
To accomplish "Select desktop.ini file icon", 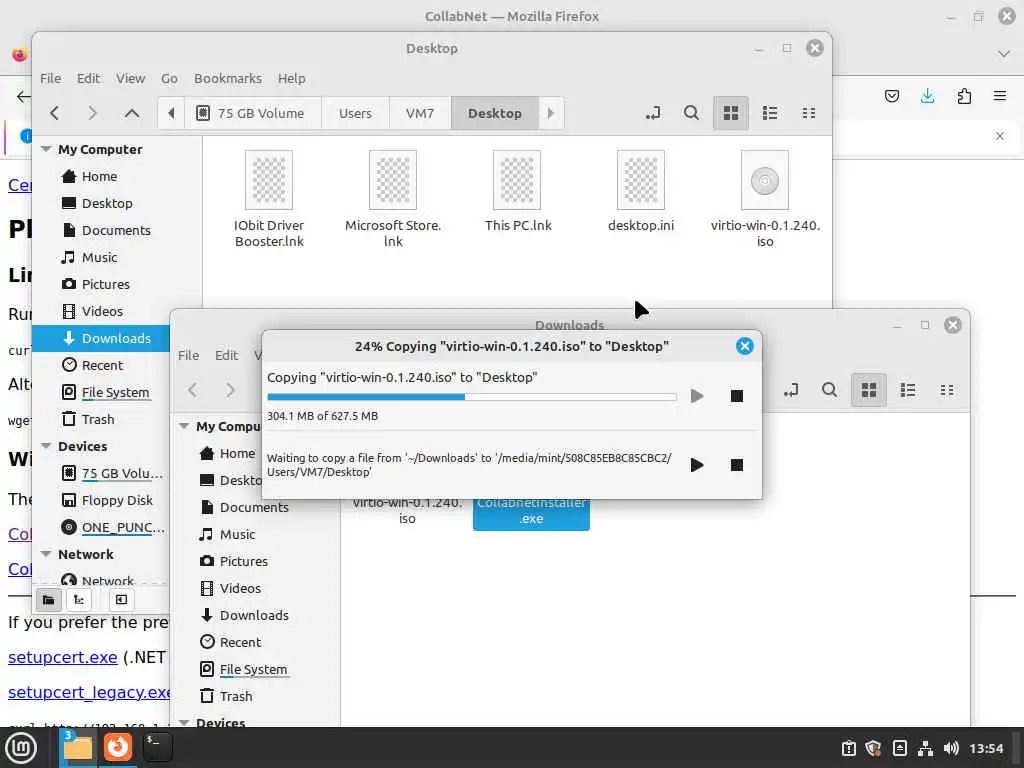I will click(641, 180).
